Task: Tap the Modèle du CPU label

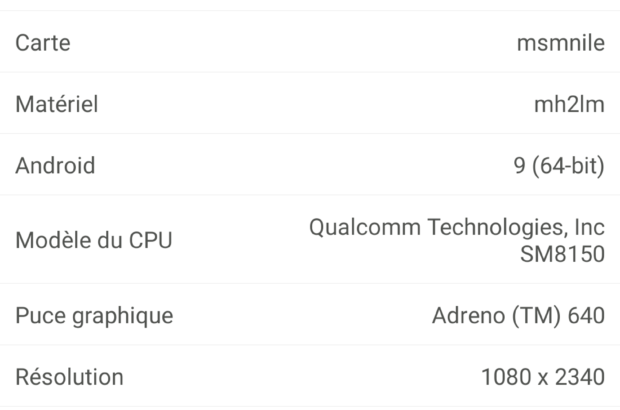Action: point(93,240)
